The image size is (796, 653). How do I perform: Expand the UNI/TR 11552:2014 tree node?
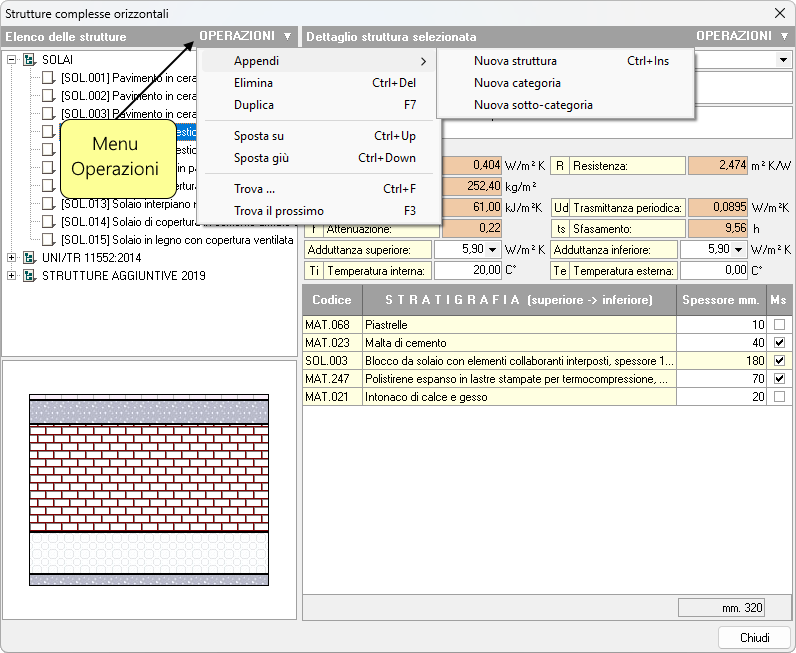point(12,258)
